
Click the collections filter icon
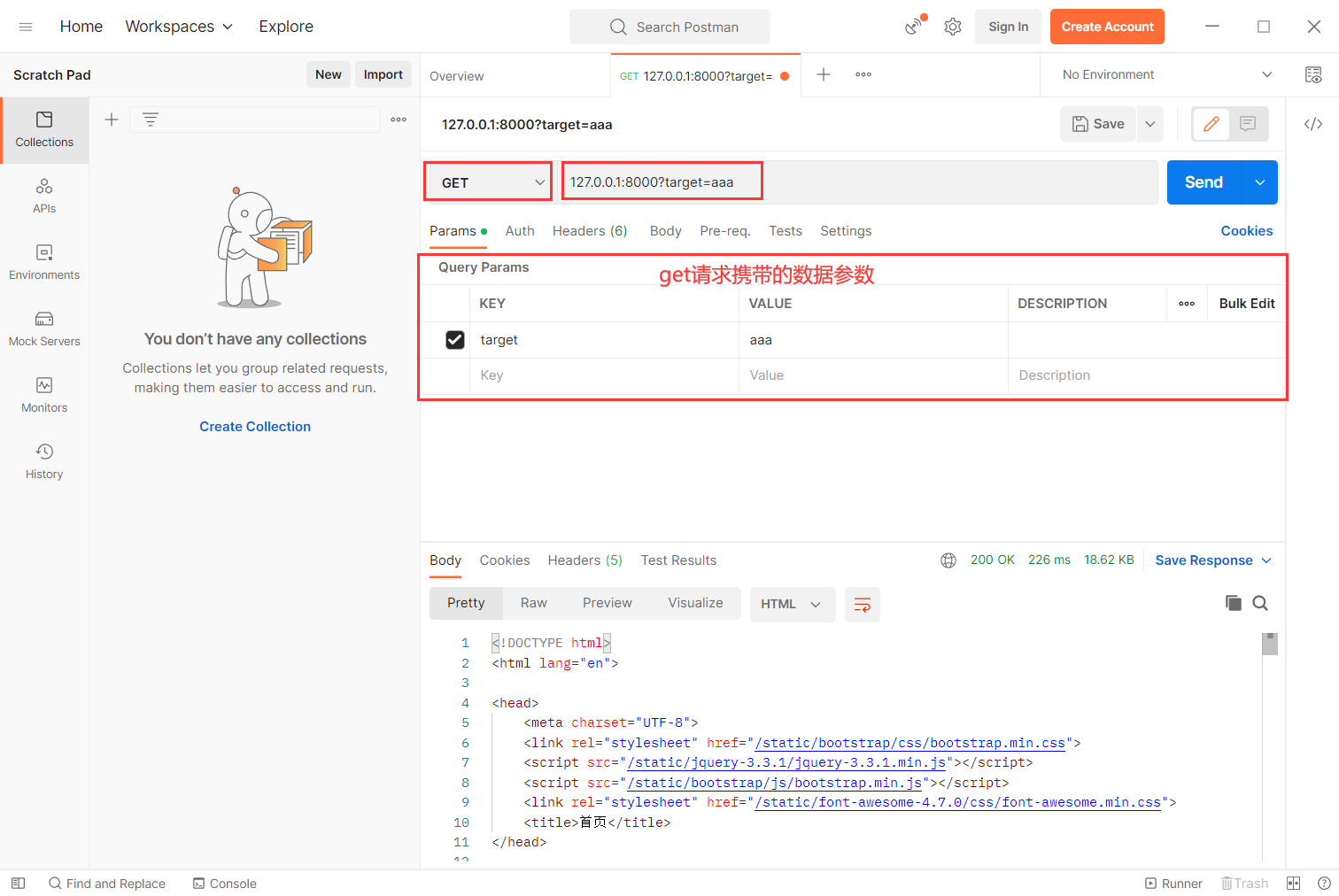(151, 120)
